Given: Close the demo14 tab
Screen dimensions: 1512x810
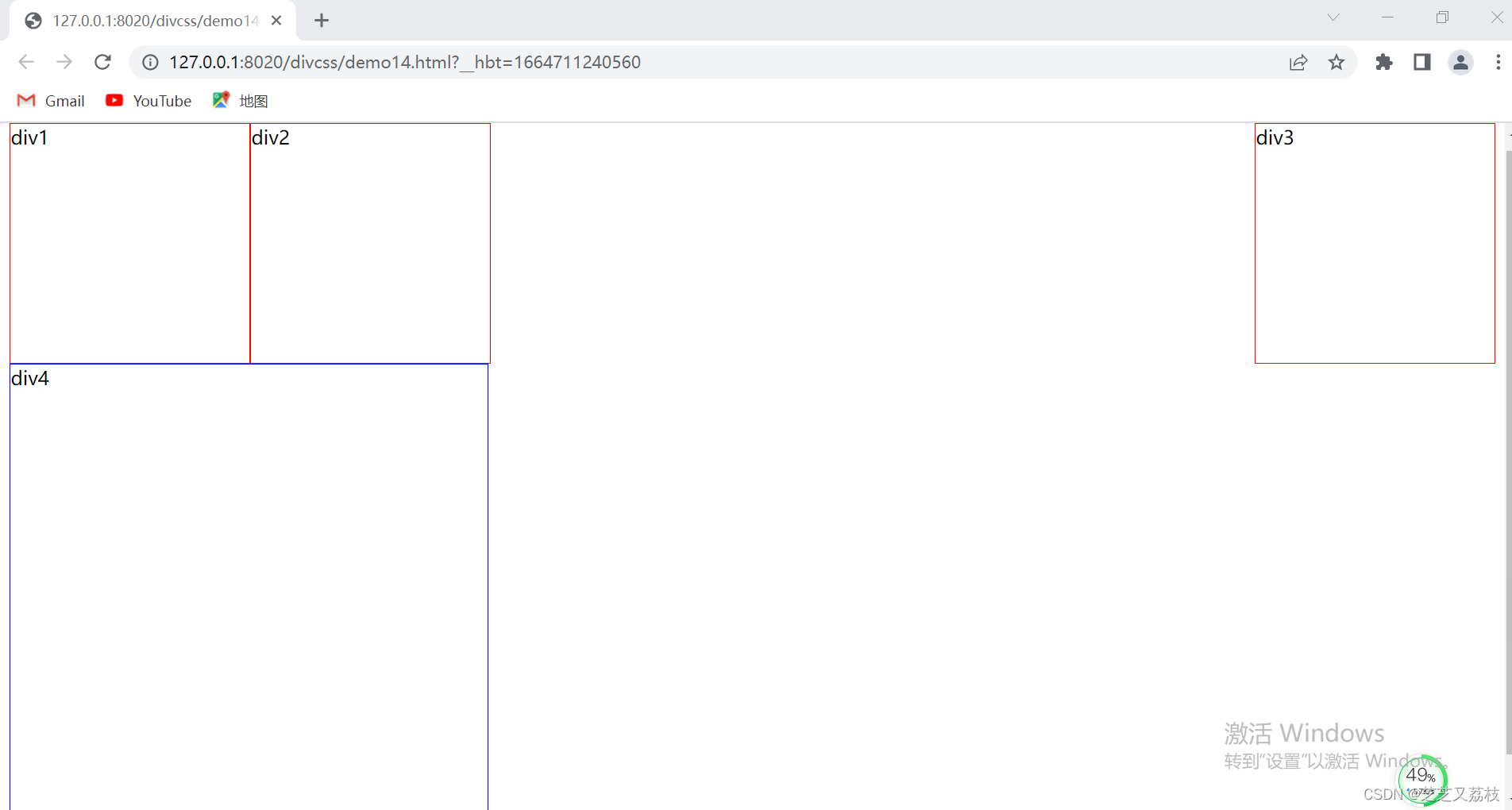Looking at the screenshot, I should coord(276,21).
